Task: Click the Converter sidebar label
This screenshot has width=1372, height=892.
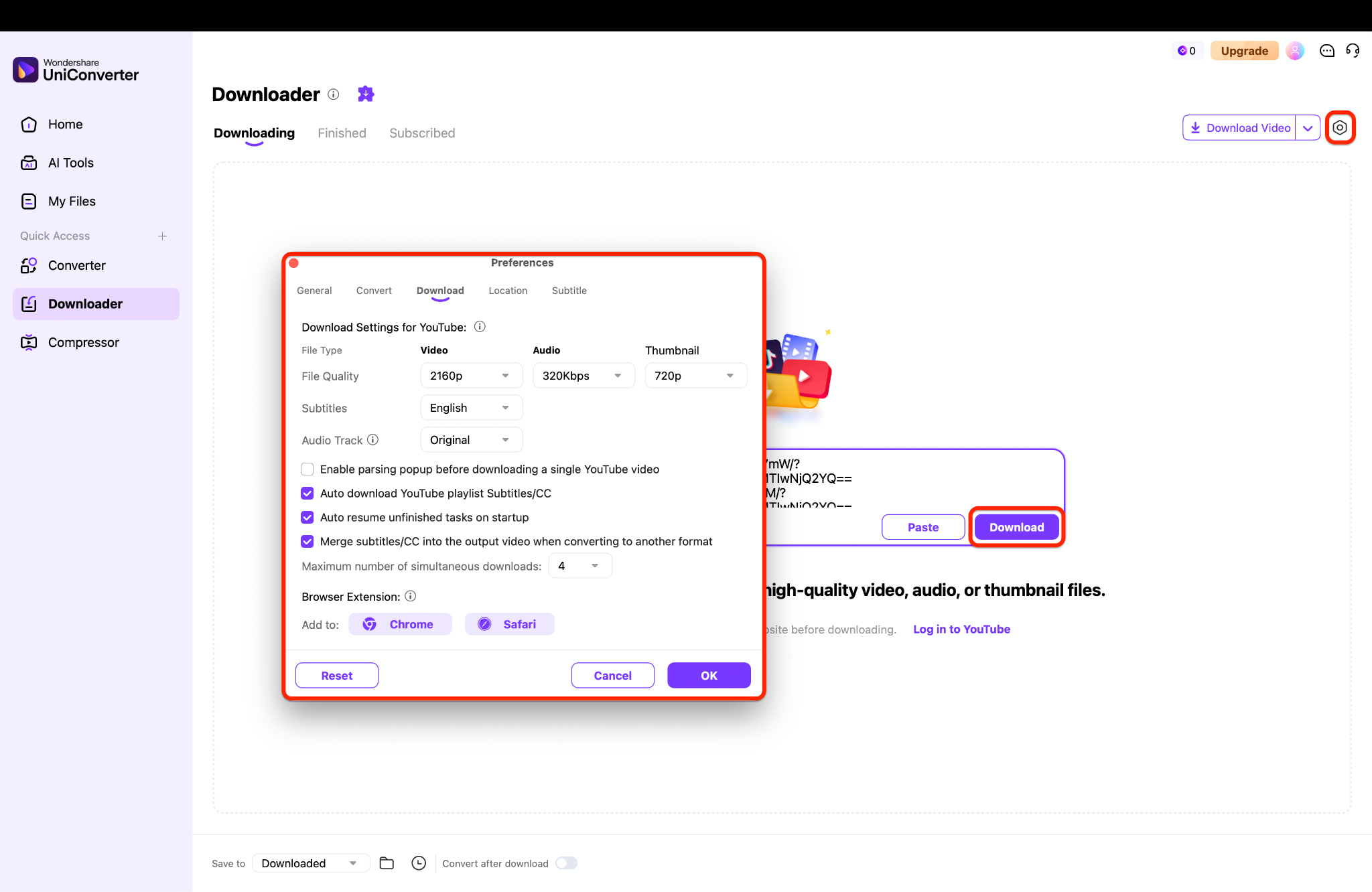Action: click(x=77, y=266)
